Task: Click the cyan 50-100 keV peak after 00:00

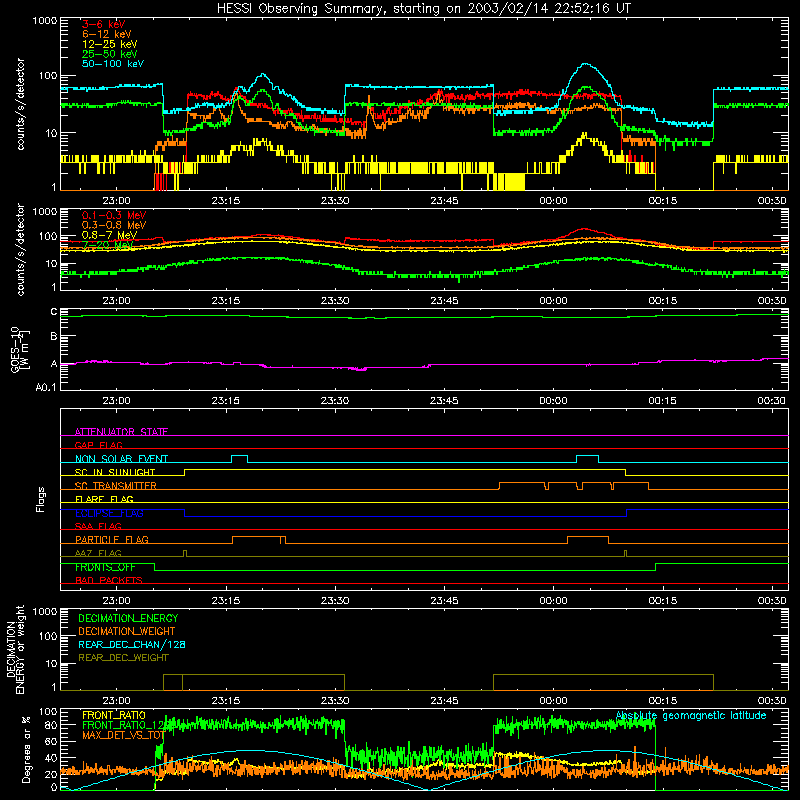Action: [586, 64]
